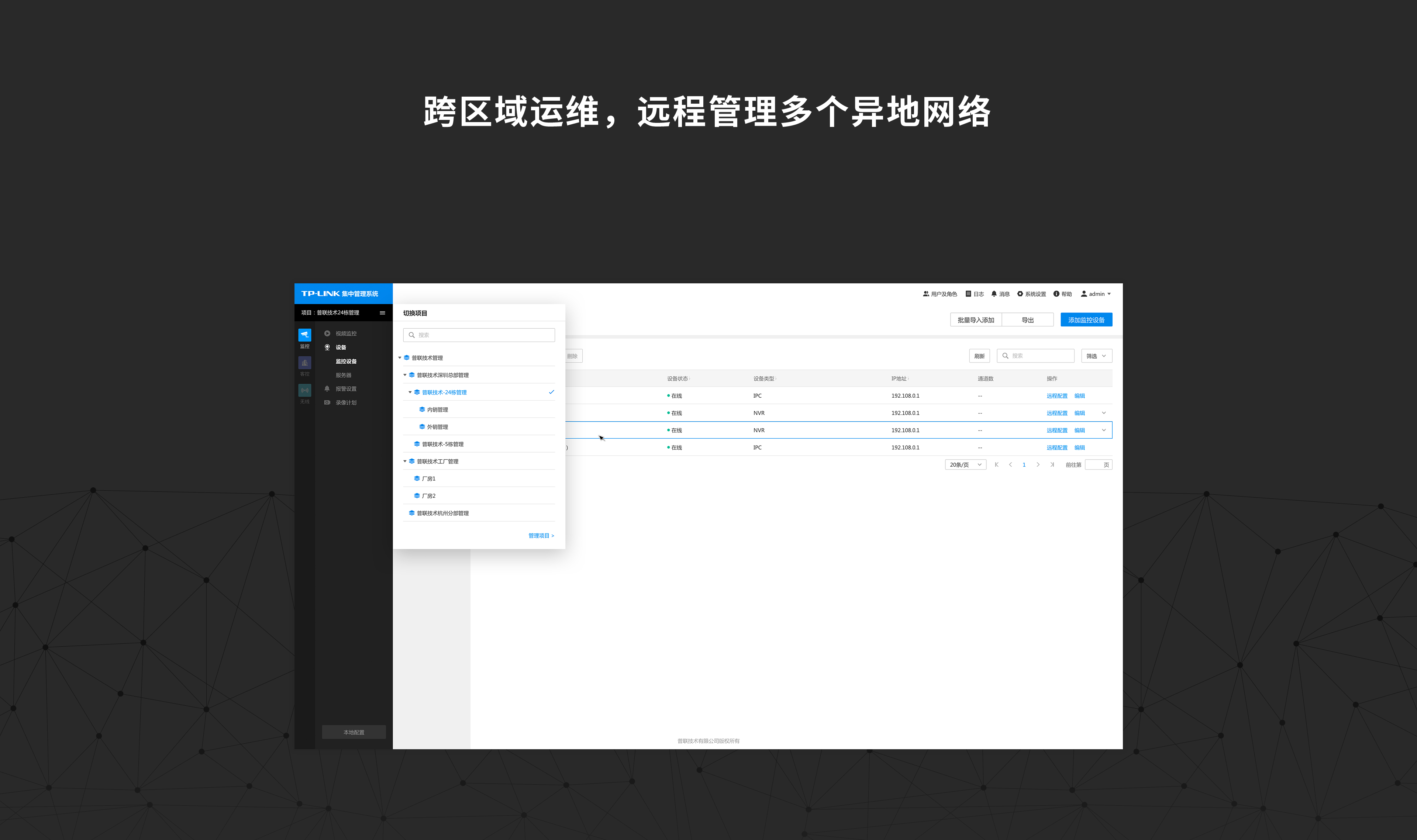This screenshot has height=840, width=1417.
Task: Click the 录像计划 camera icon
Action: [327, 402]
